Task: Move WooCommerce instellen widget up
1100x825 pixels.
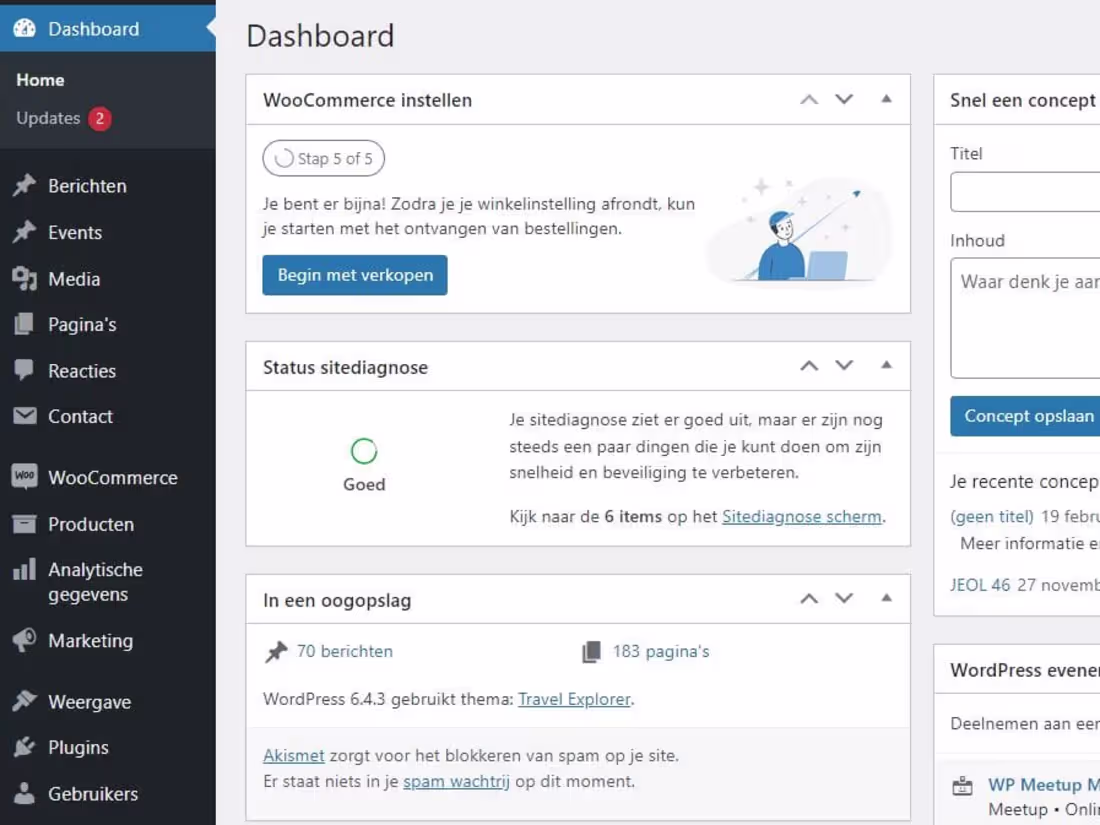Action: click(809, 100)
